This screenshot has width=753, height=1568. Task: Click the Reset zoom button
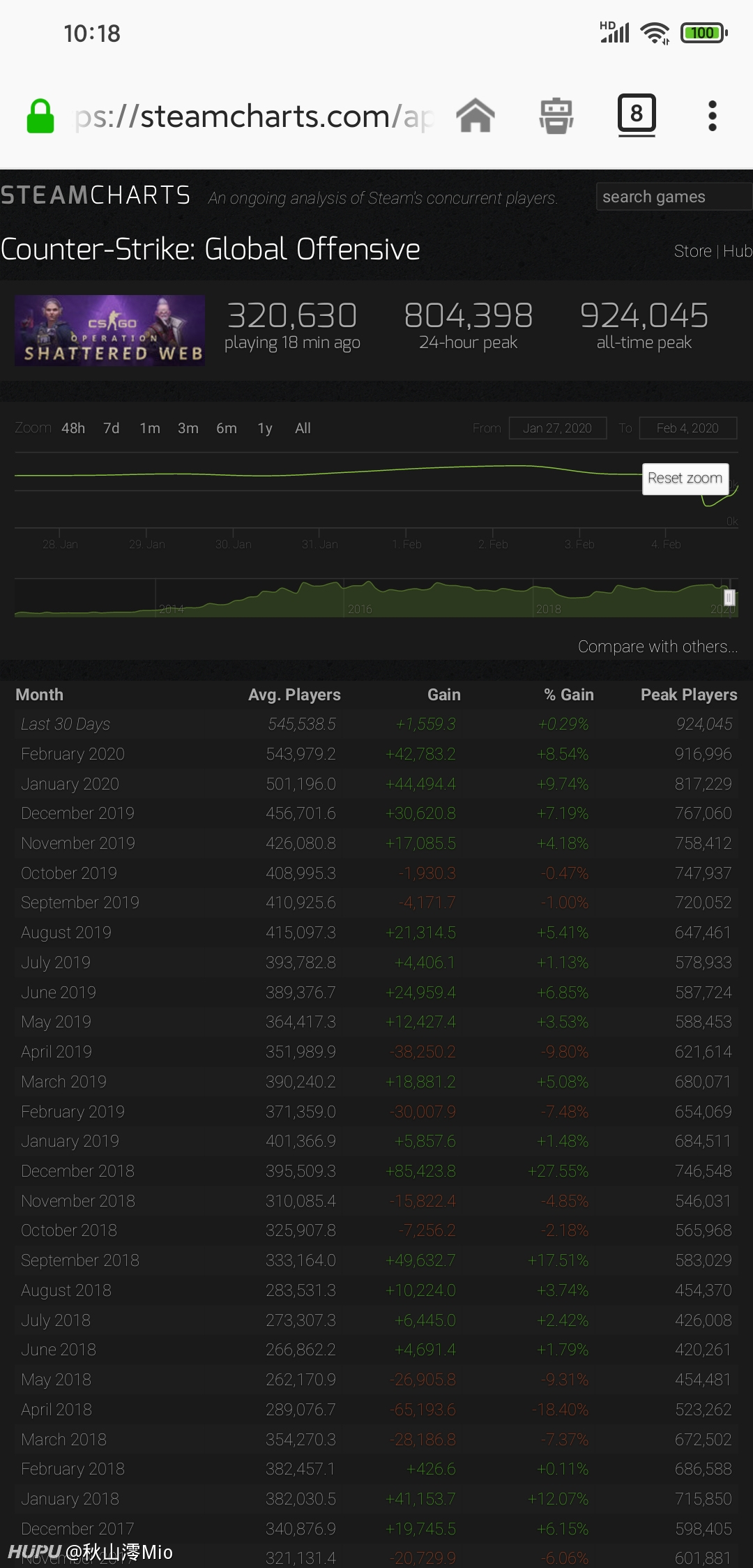[x=685, y=478]
